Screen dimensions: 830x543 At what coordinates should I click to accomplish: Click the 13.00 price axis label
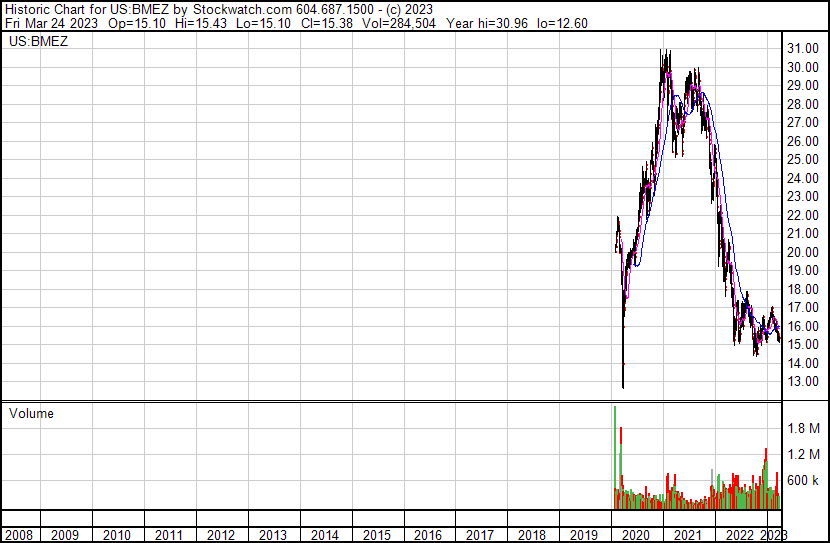click(802, 382)
